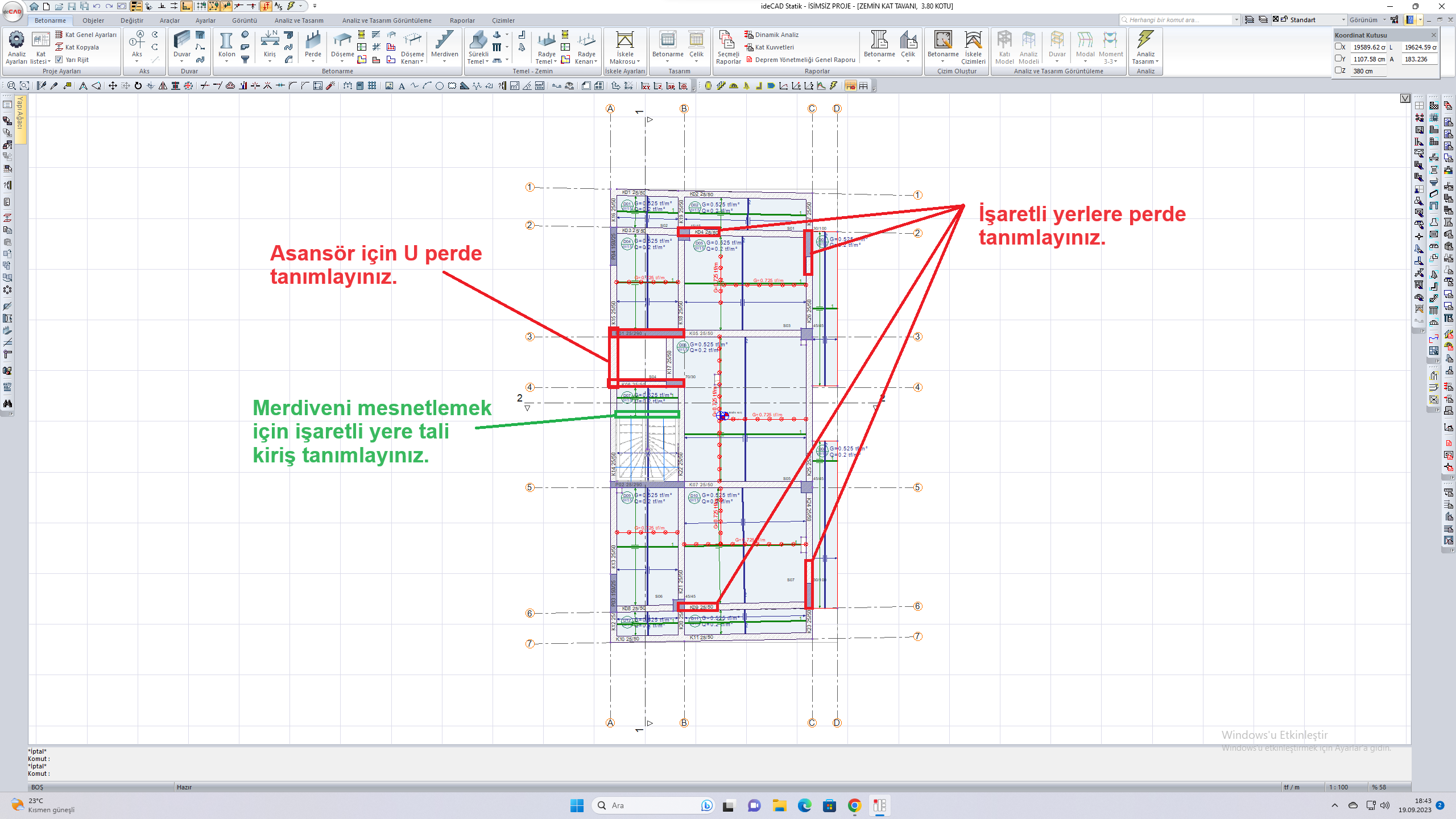
Task: Switch to the Analiz ve Tasarım tab
Action: pos(299,20)
